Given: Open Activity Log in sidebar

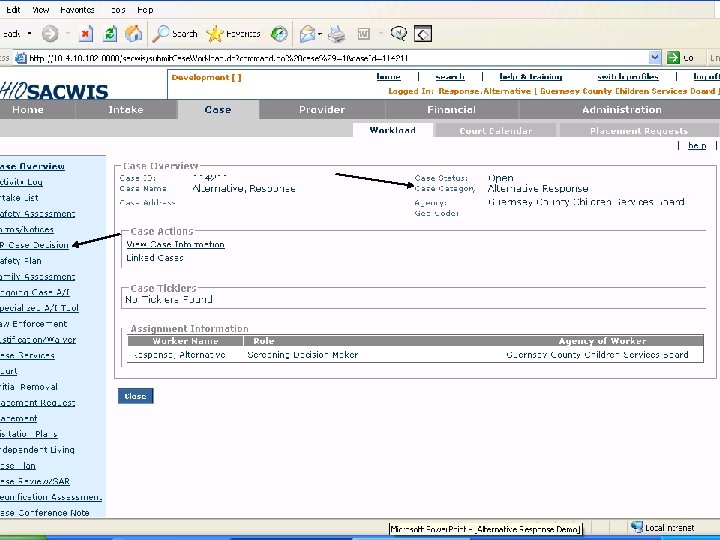Looking at the screenshot, I should 21,182.
